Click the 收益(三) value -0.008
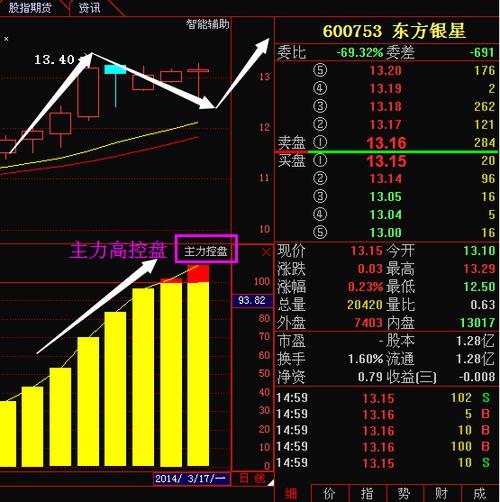 tap(477, 377)
